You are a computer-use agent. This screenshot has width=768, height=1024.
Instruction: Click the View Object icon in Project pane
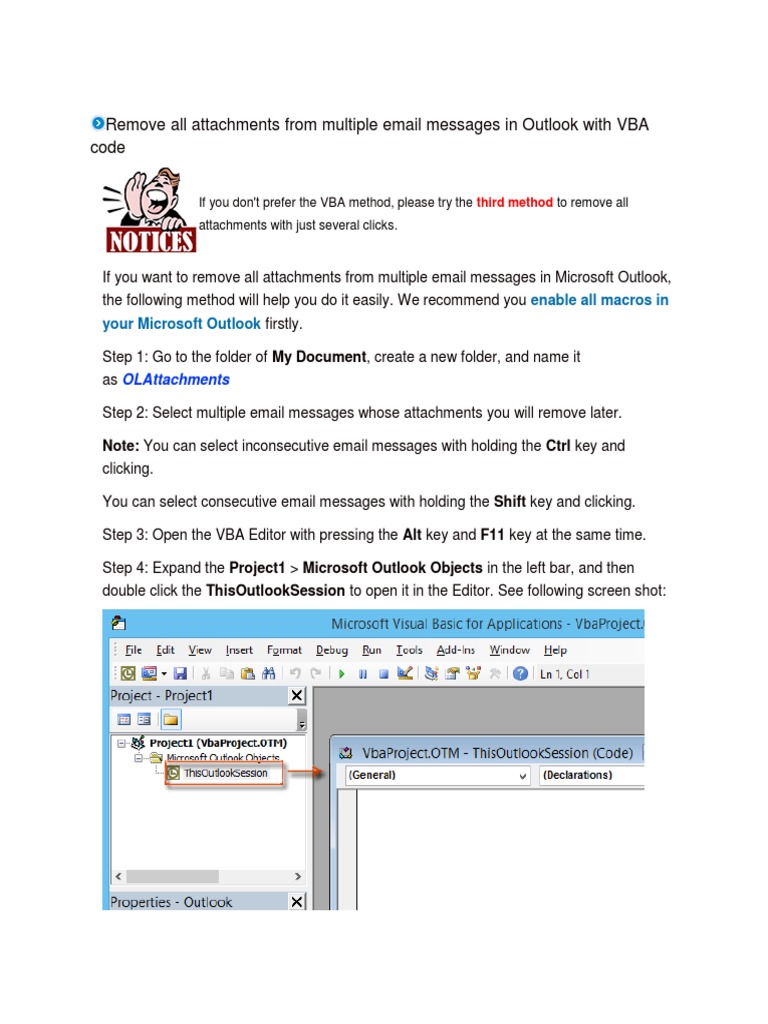[144, 720]
